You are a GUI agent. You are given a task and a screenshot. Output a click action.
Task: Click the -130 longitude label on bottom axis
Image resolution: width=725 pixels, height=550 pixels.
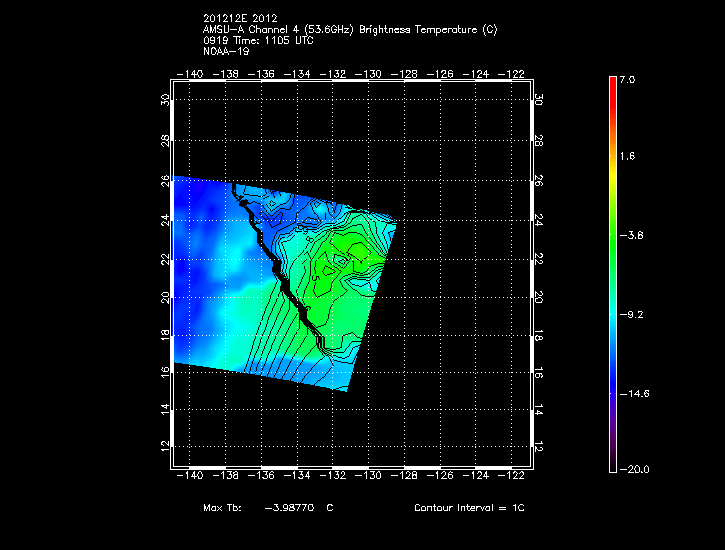[370, 477]
